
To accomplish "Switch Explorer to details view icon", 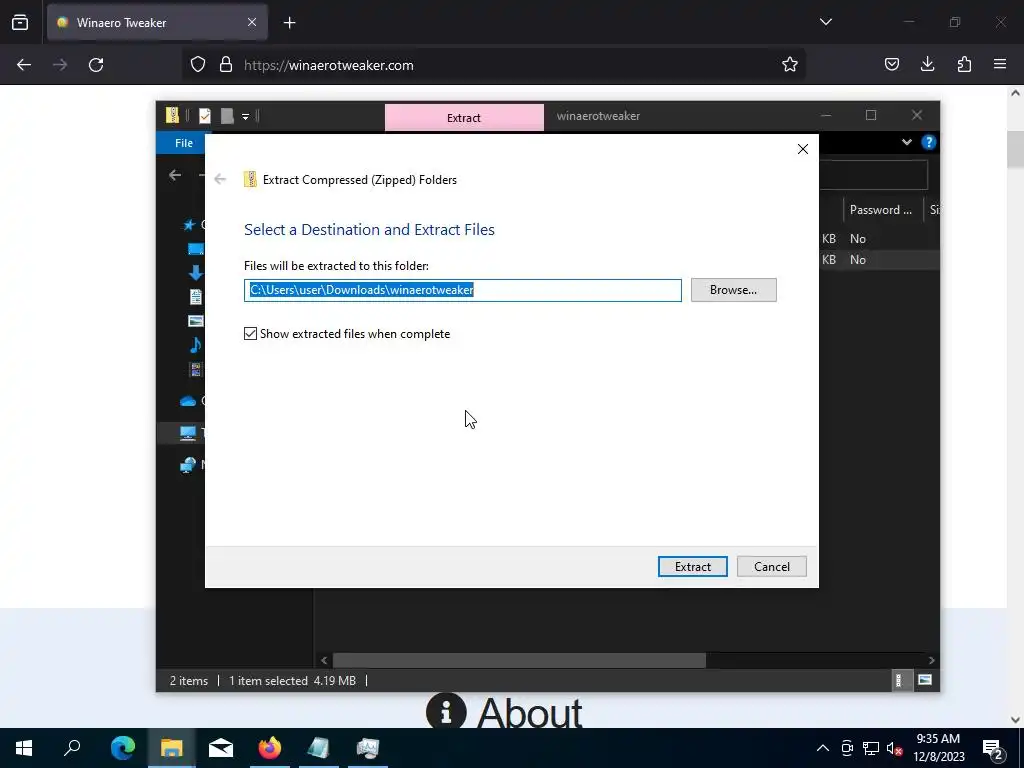I will coord(899,680).
